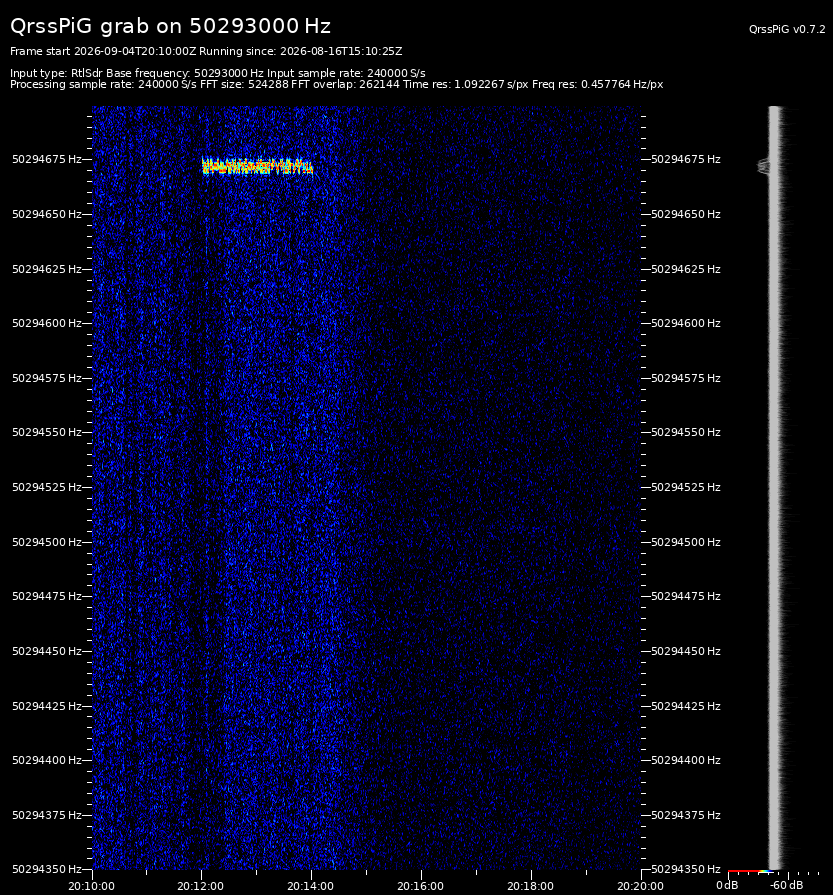This screenshot has width=833, height=895.
Task: Click the 20:14:00 time axis label
Action: coord(311,886)
